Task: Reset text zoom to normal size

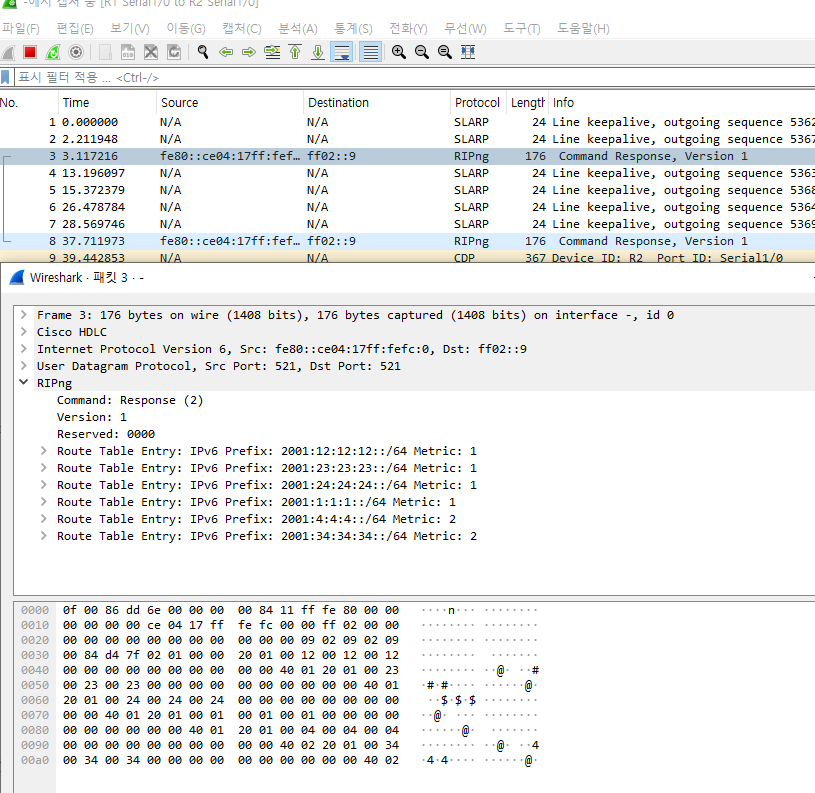Action: tap(444, 52)
